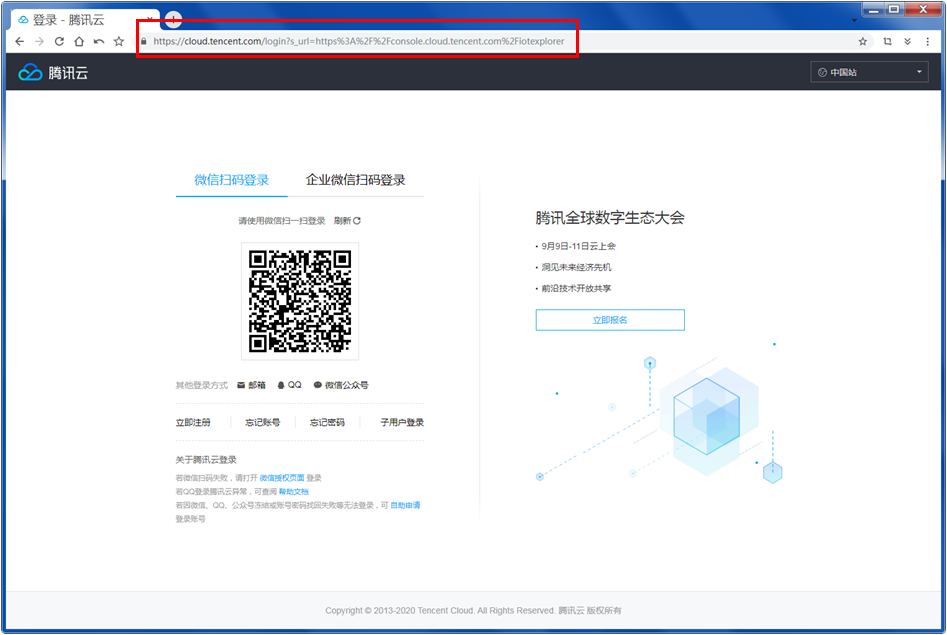This screenshot has height=635, width=947.
Task: Click the WeChat login QR code
Action: click(x=300, y=301)
